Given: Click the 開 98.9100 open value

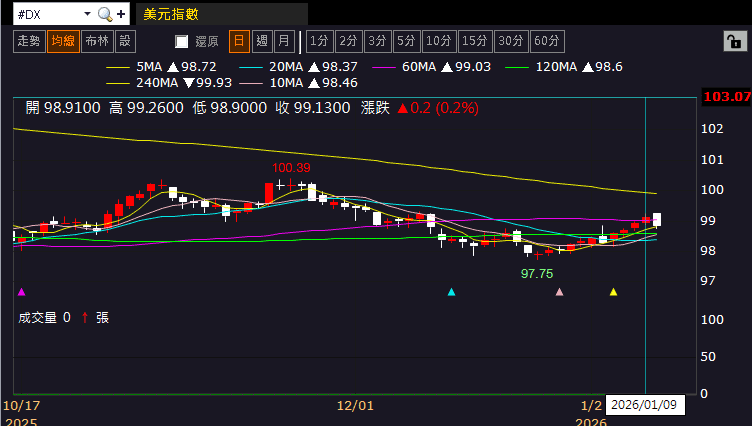Looking at the screenshot, I should (63, 108).
